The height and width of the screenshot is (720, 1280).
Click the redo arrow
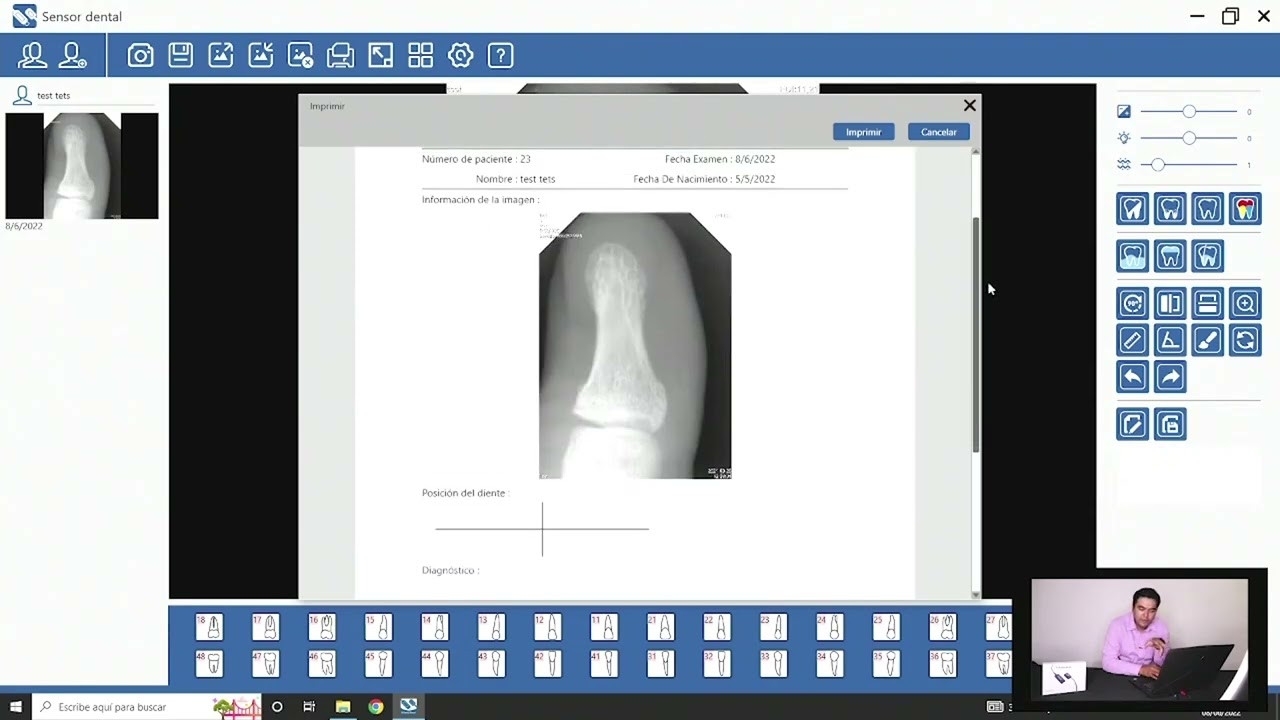point(1170,377)
